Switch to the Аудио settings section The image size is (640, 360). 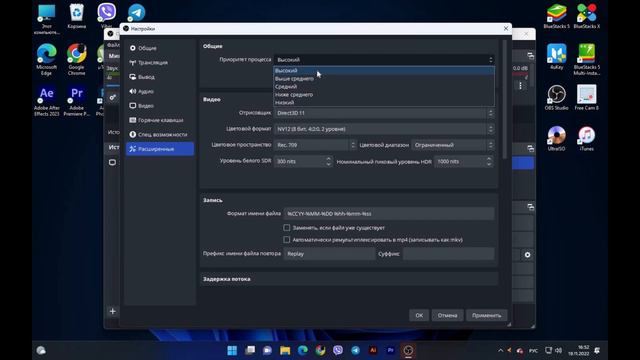tap(160, 91)
